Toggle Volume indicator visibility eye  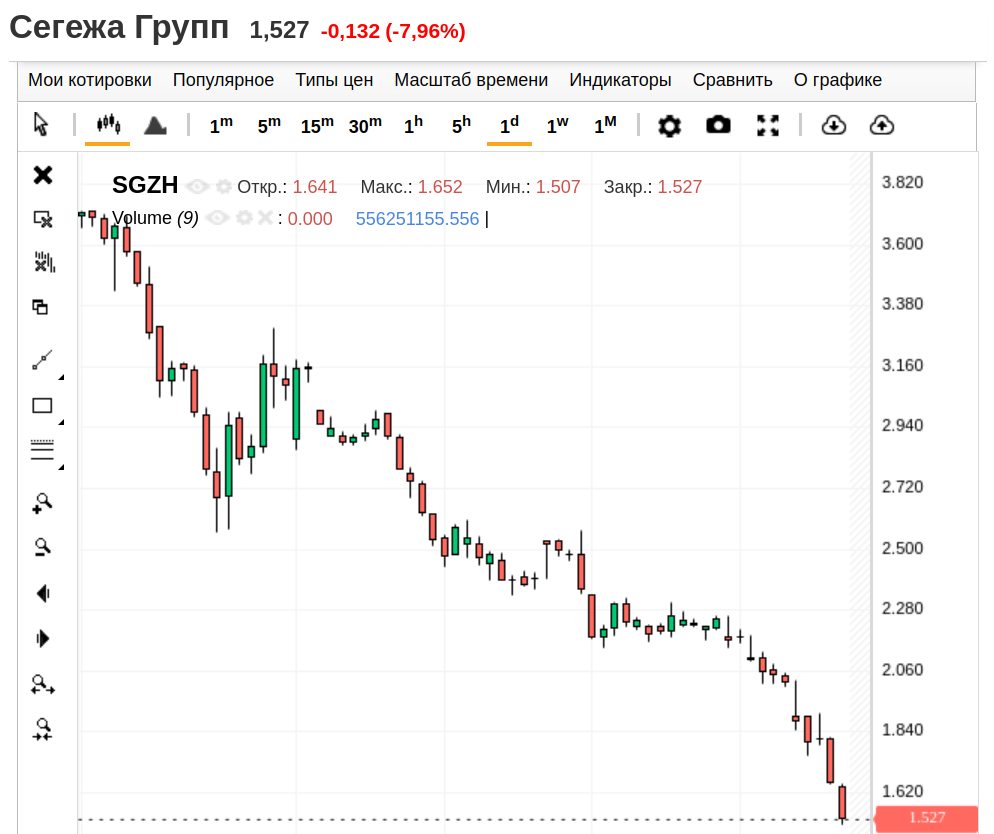(x=217, y=218)
